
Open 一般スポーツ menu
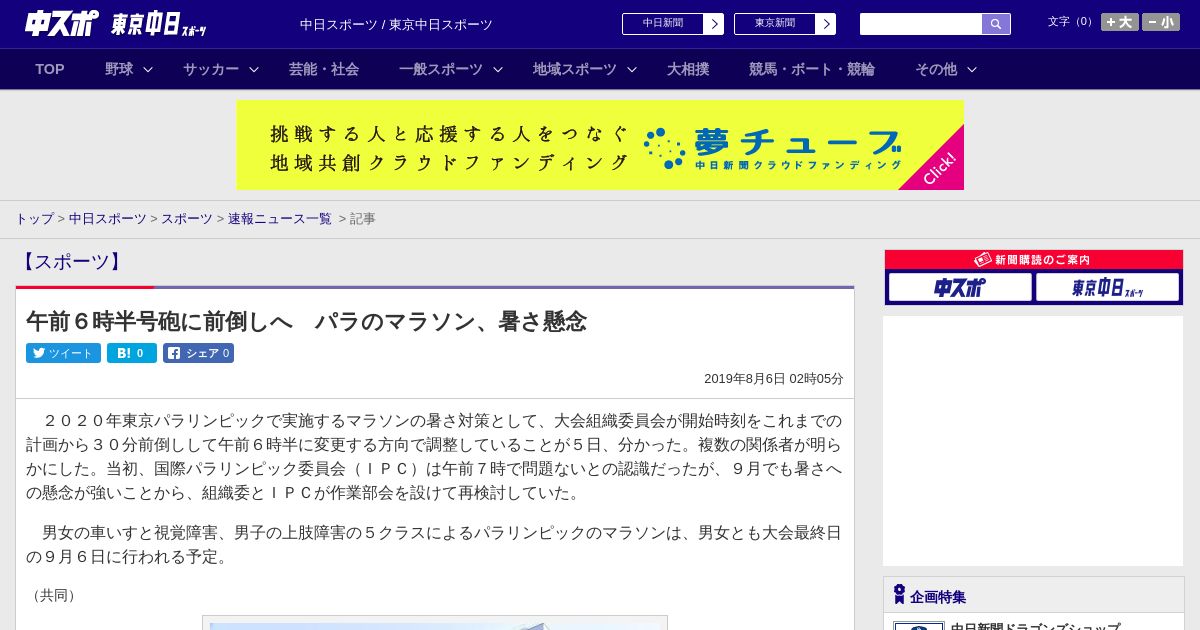441,69
